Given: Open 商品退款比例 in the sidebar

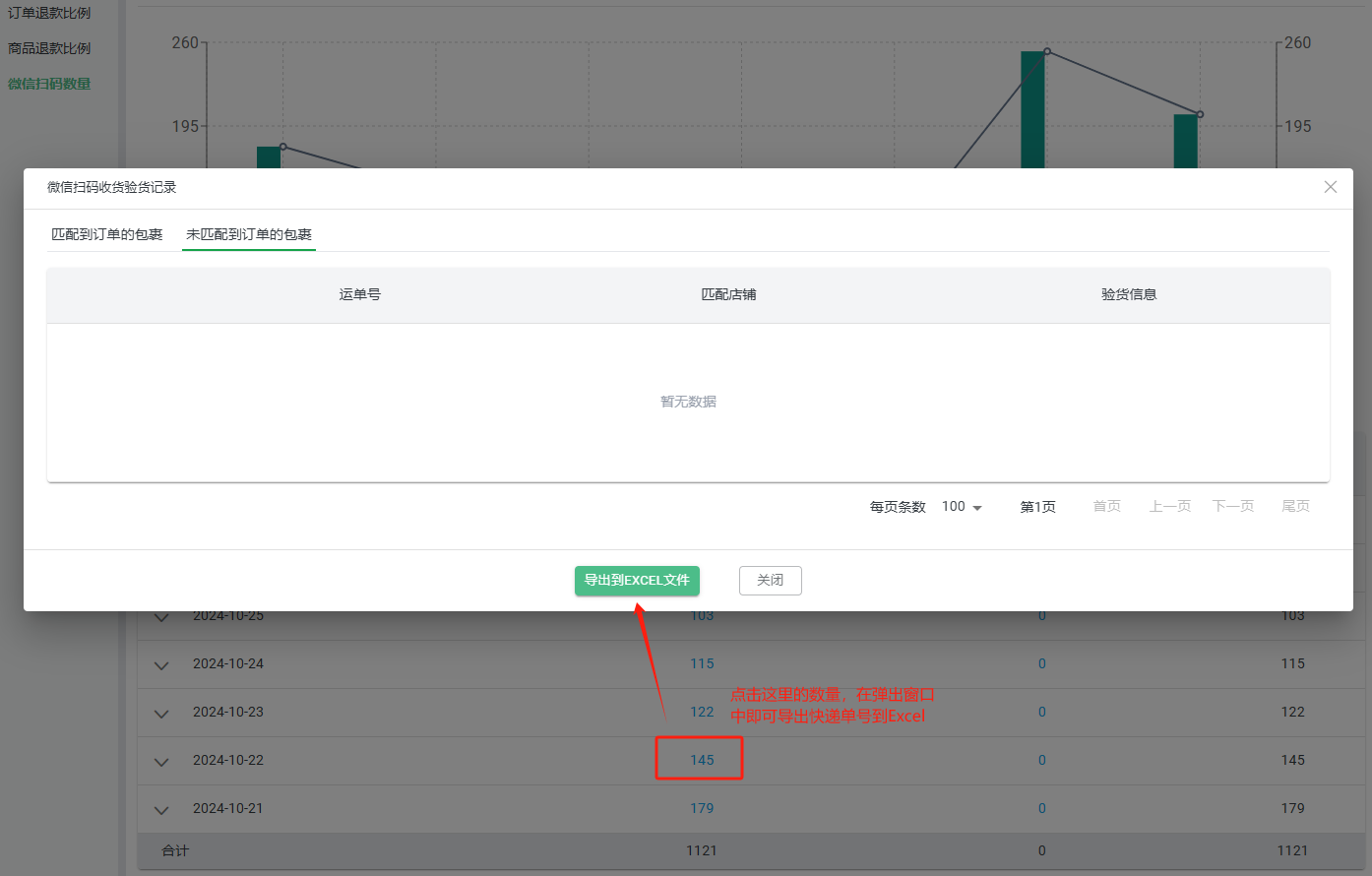Looking at the screenshot, I should coord(49,48).
